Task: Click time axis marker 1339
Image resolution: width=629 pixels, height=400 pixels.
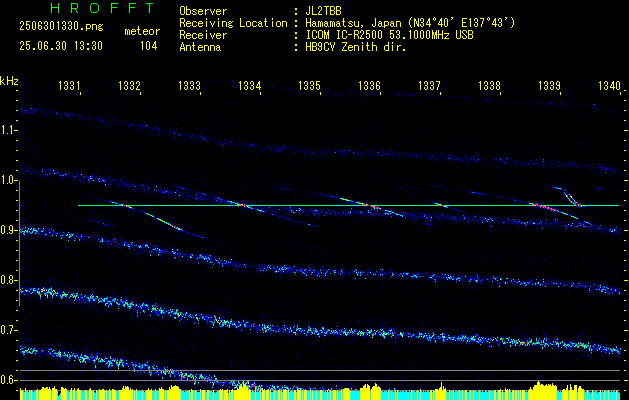Action: tap(550, 85)
